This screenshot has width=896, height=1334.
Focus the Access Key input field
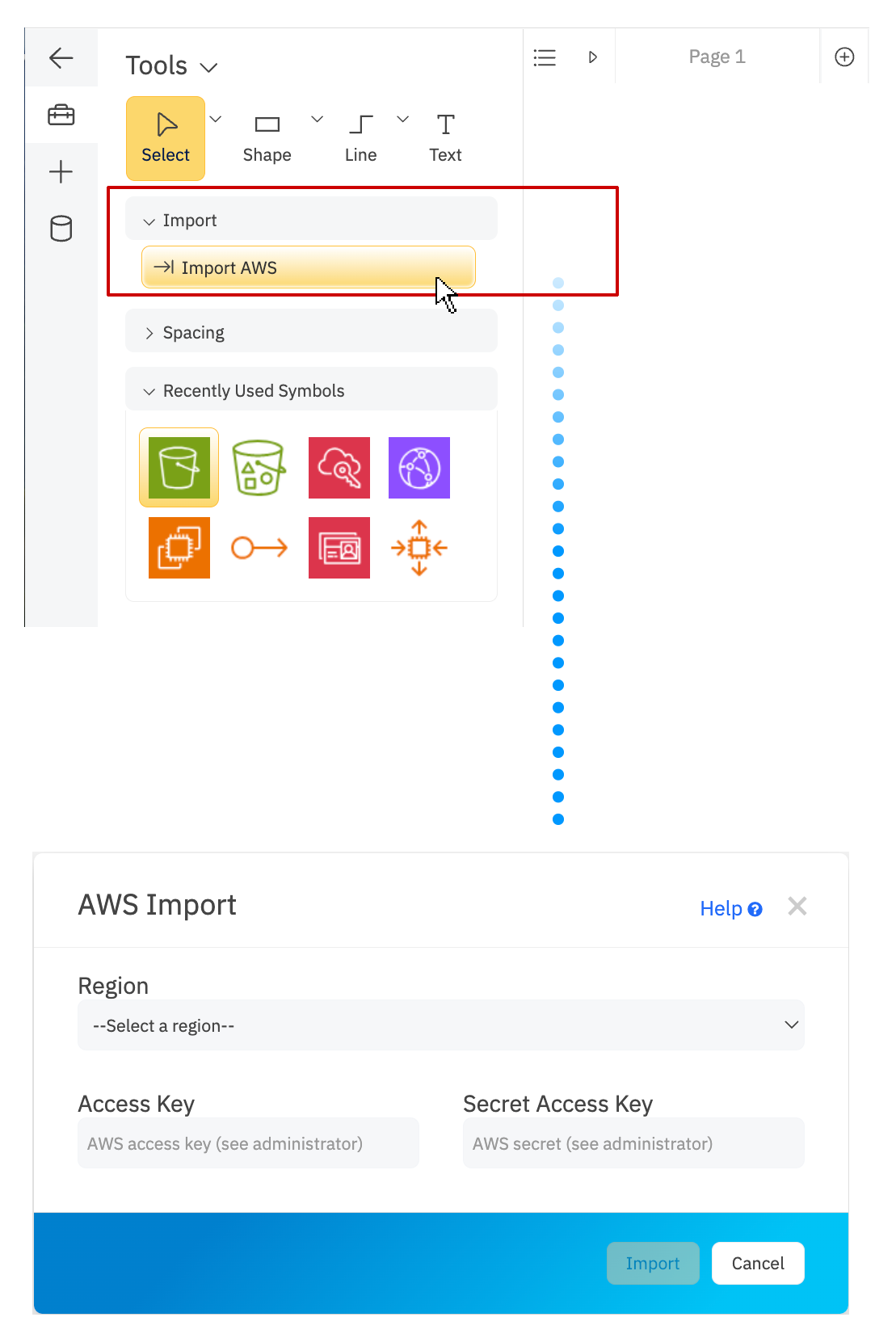click(x=248, y=1143)
